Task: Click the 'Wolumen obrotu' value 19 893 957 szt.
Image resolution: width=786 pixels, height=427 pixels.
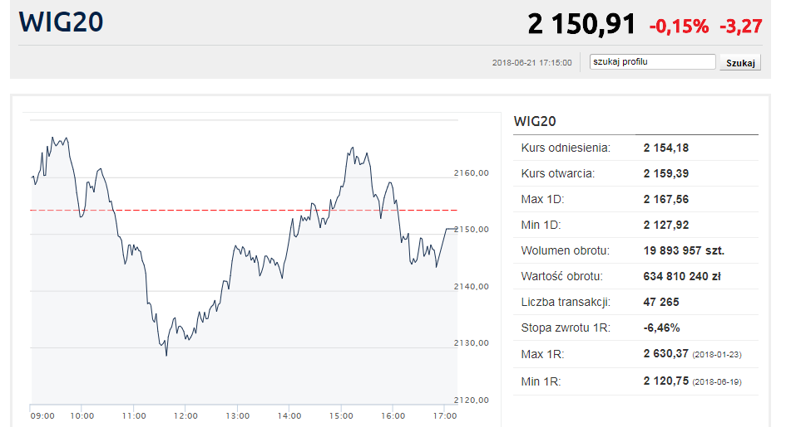Action: click(x=684, y=250)
